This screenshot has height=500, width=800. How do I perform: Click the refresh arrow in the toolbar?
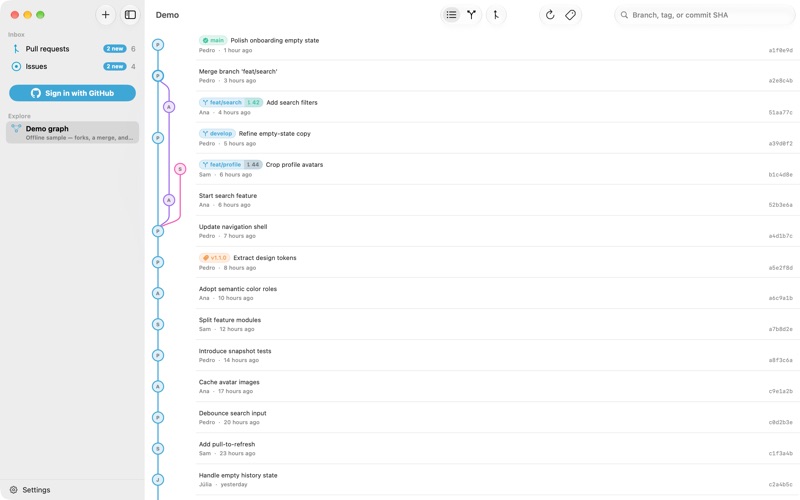pyautogui.click(x=550, y=15)
